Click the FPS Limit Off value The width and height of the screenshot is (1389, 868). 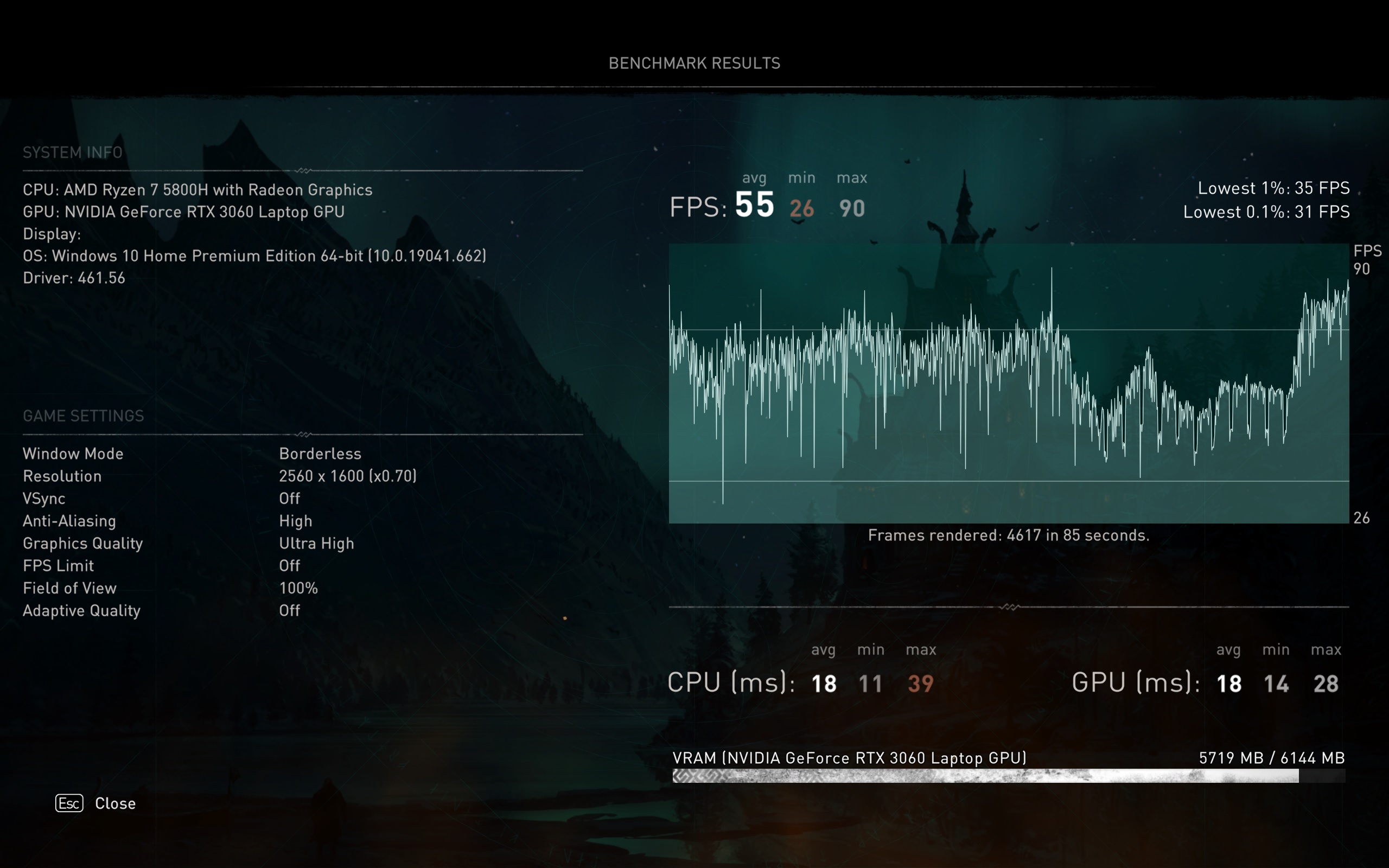289,565
